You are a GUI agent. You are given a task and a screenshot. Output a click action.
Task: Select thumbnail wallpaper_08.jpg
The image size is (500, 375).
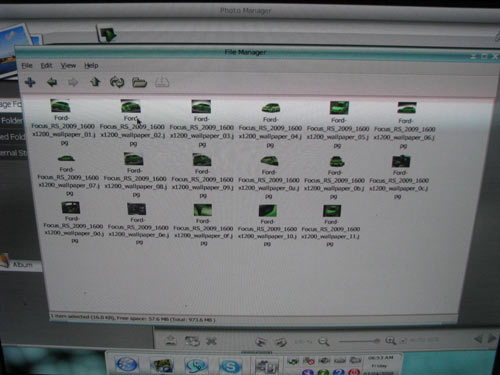[x=134, y=159]
